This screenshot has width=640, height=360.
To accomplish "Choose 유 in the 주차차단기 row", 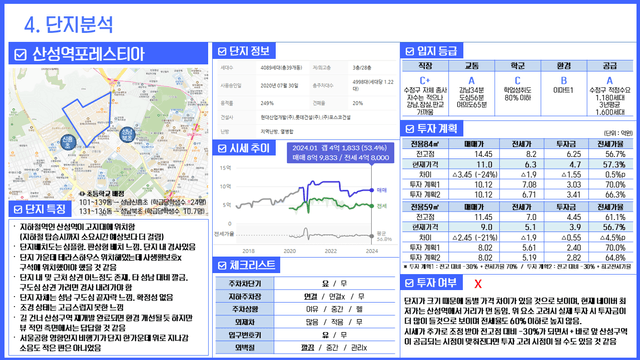I will tap(325, 283).
